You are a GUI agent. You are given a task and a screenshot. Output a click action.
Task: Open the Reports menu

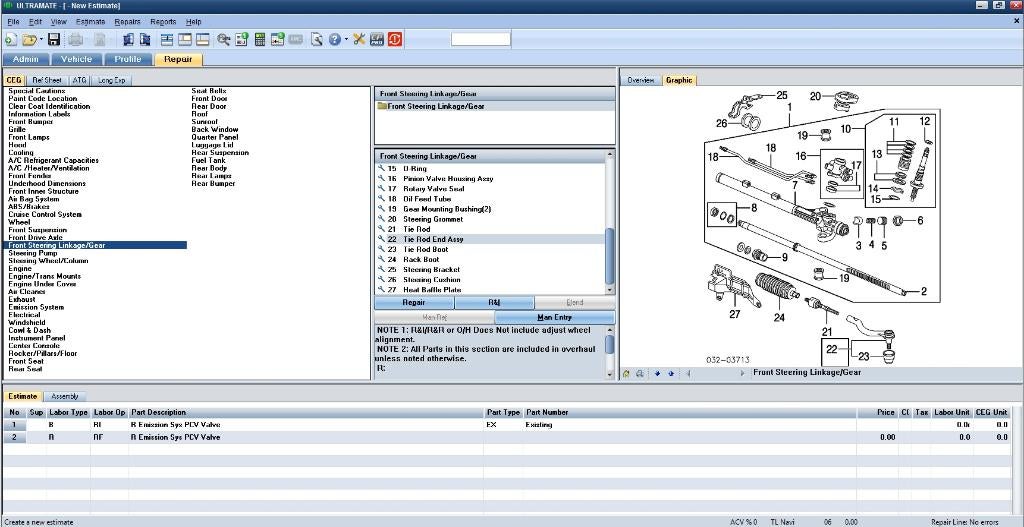pos(163,22)
